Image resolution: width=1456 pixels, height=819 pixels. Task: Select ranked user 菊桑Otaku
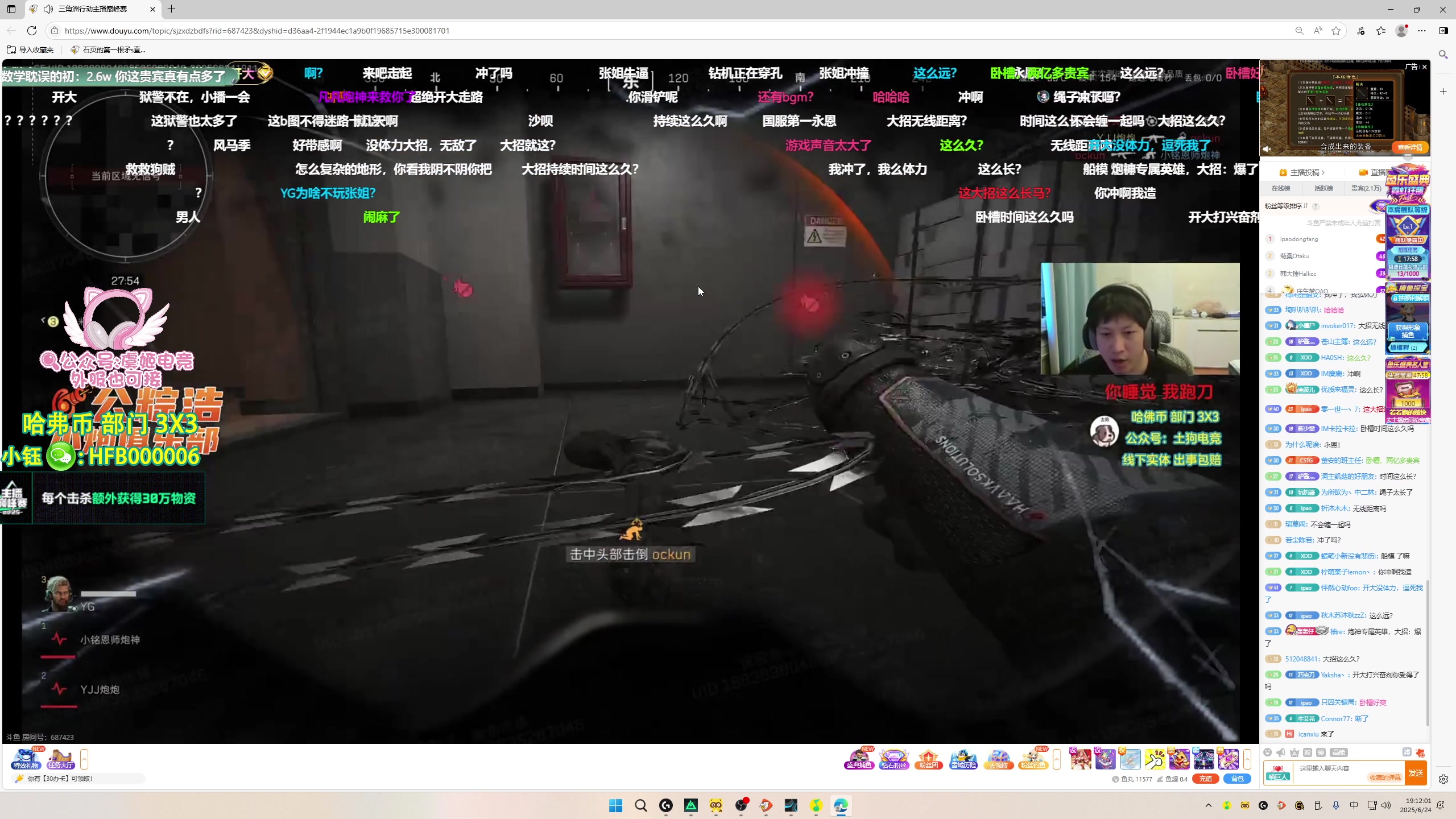(1294, 256)
